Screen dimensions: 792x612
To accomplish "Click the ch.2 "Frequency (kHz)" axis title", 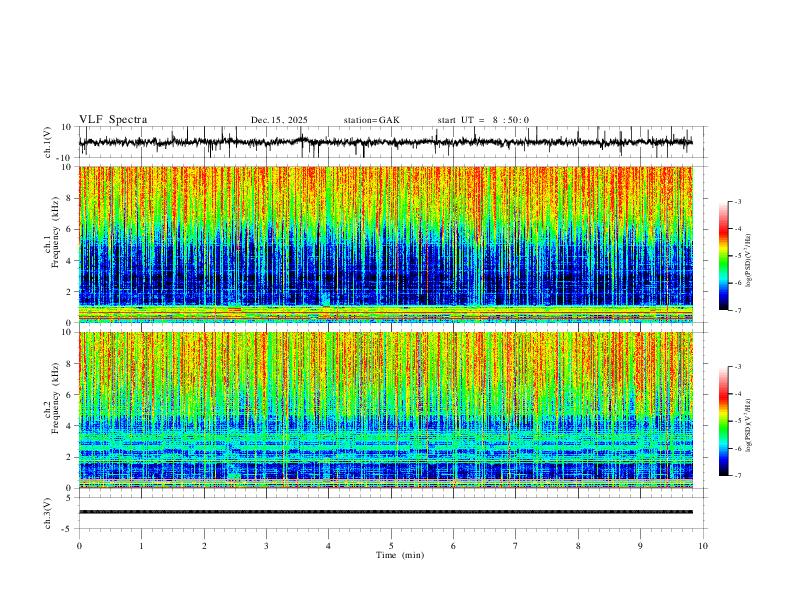I will (56, 397).
